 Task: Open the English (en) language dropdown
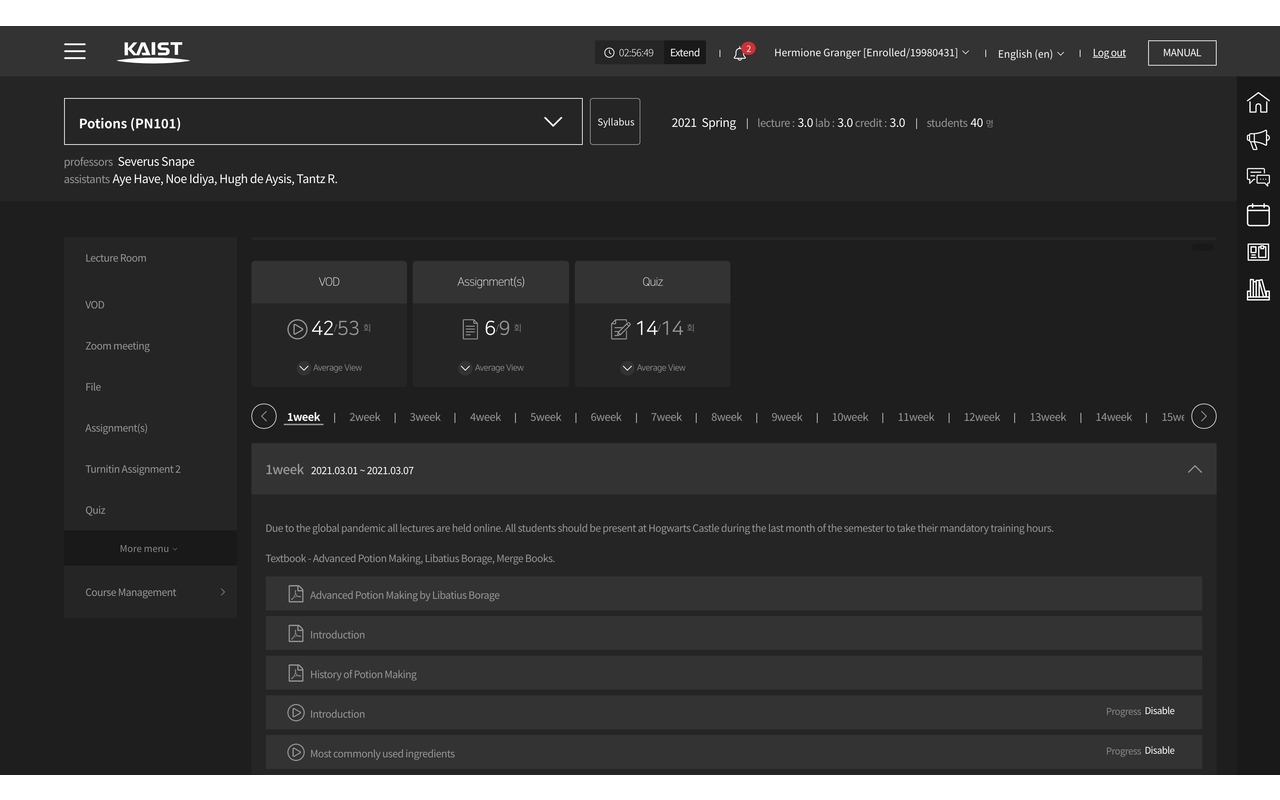1031,54
